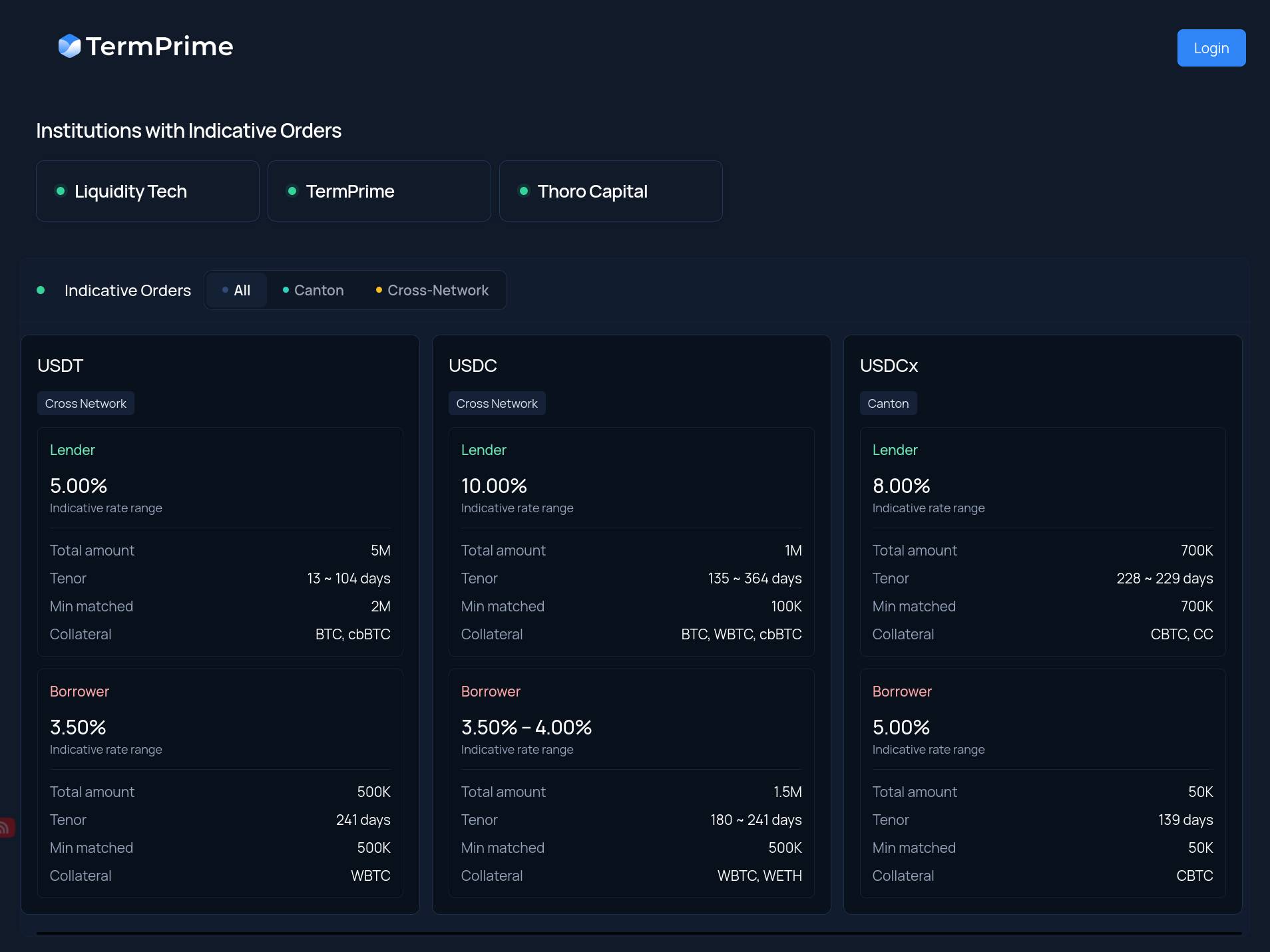1270x952 pixels.
Task: Click the USDC borrower total amount 1.5M
Action: point(787,792)
